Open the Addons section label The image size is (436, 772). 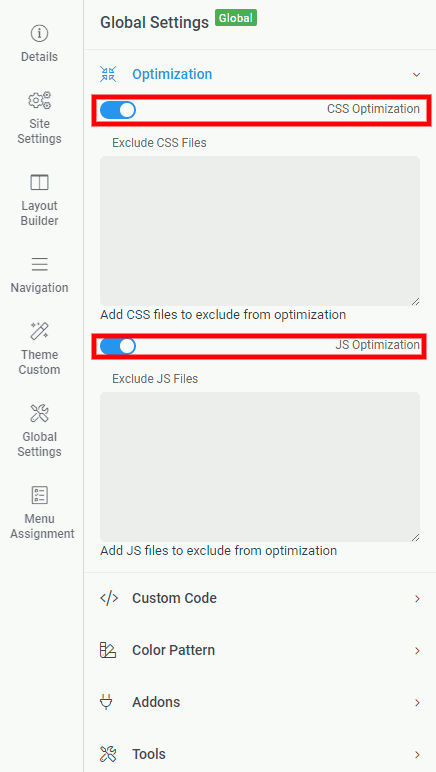click(x=156, y=702)
